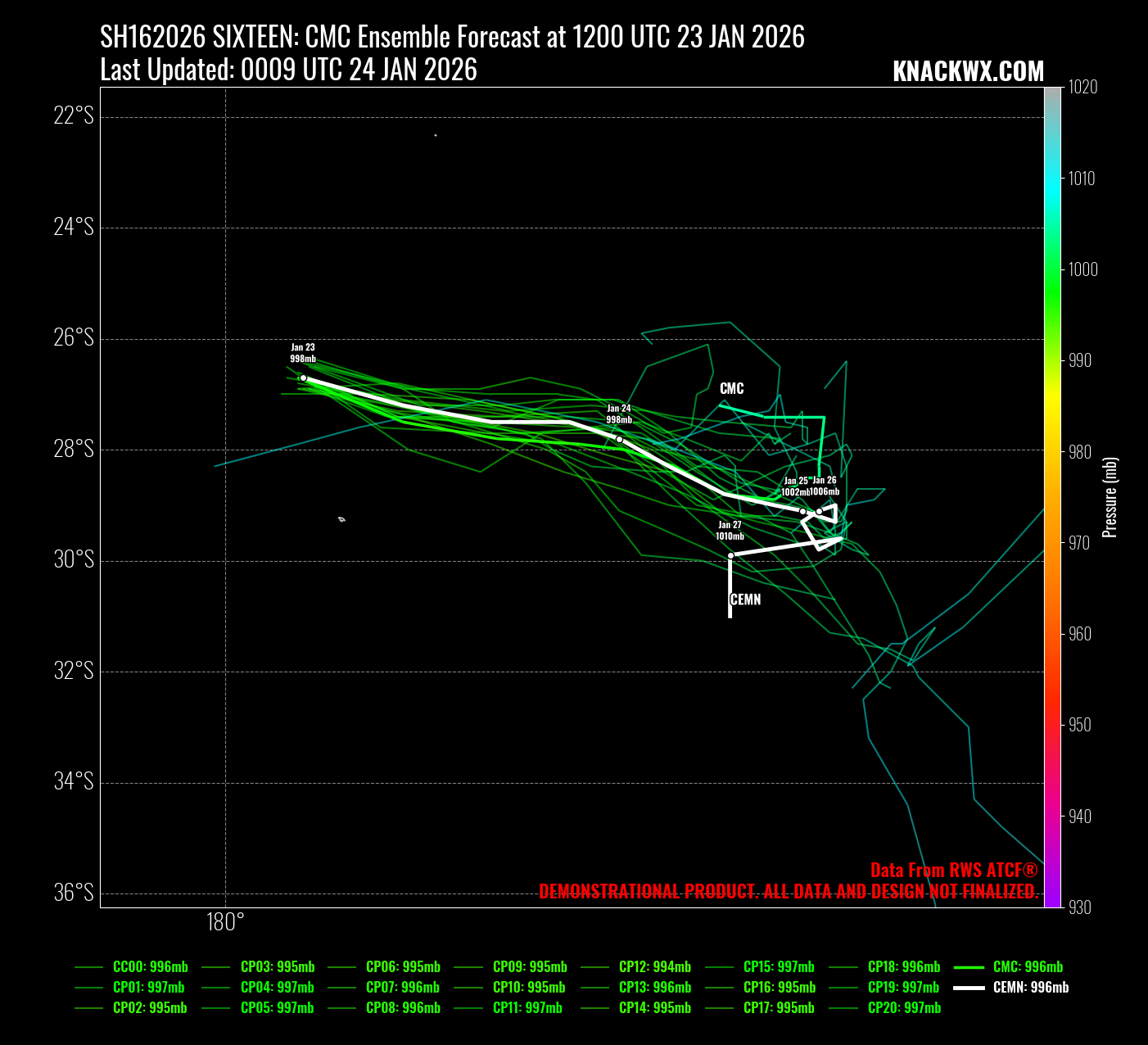
Task: Click the 1000 mark on pressure colorbar
Action: (x=1052, y=269)
